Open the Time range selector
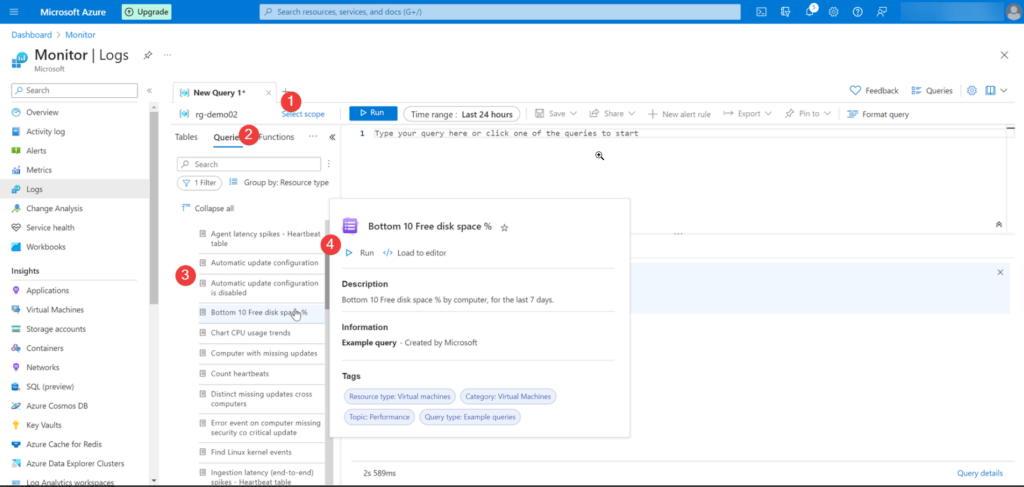 click(x=462, y=114)
